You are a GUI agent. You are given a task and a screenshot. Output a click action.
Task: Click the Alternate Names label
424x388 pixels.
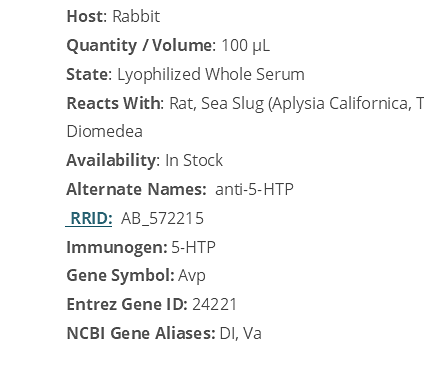136,189
